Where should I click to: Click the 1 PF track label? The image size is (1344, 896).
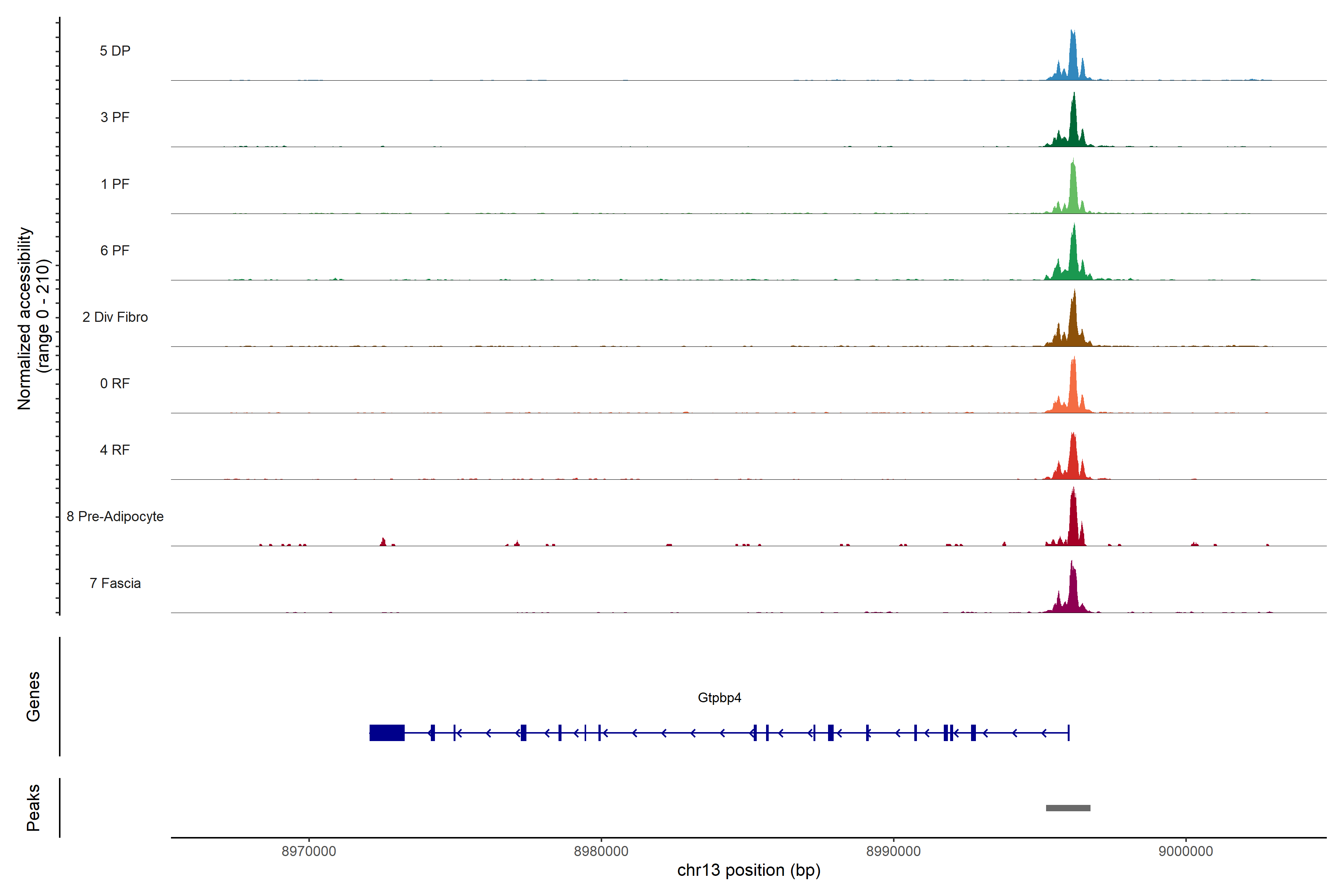[x=115, y=184]
